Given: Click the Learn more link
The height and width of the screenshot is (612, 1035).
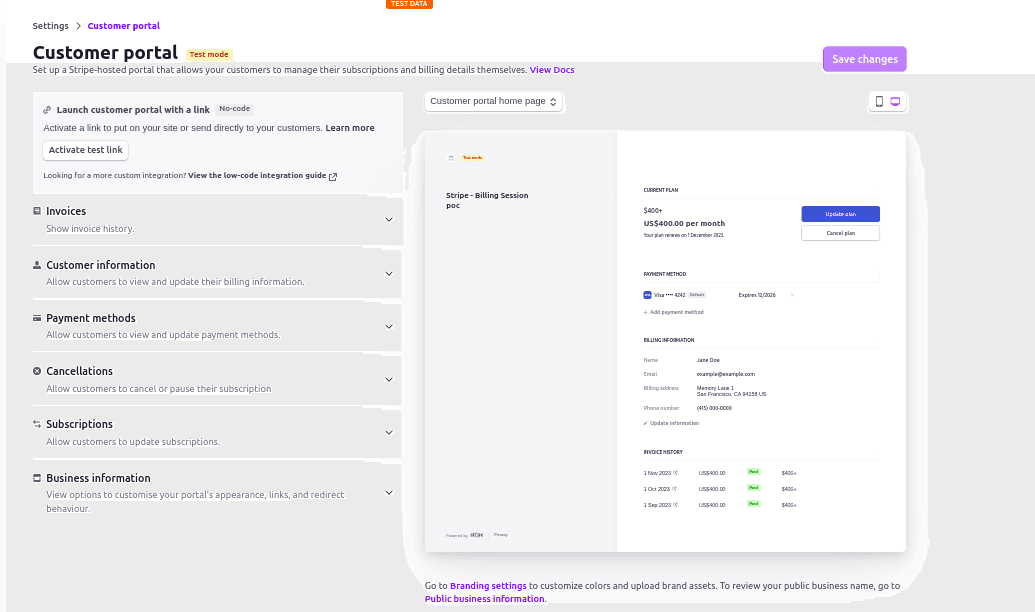Looking at the screenshot, I should point(350,128).
